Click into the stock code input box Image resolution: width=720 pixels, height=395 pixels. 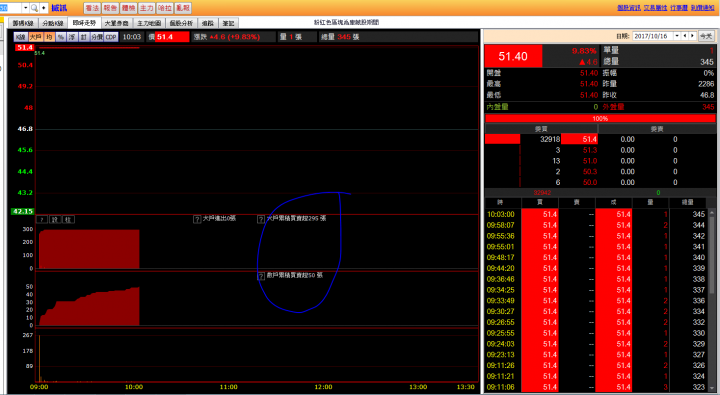click(x=10, y=8)
